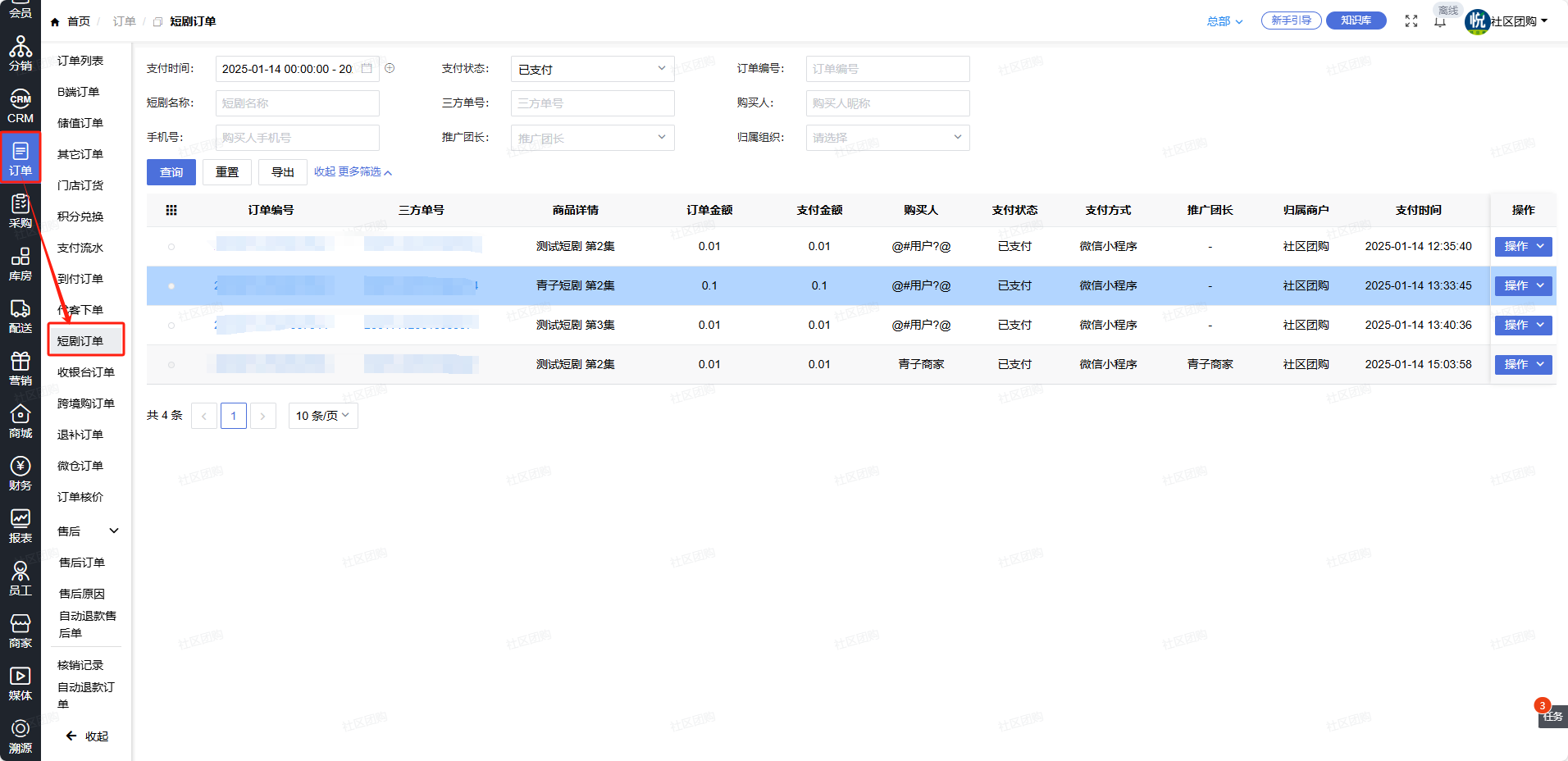Click the 短剧名称 input field
This screenshot has width=1568, height=761.
[297, 103]
